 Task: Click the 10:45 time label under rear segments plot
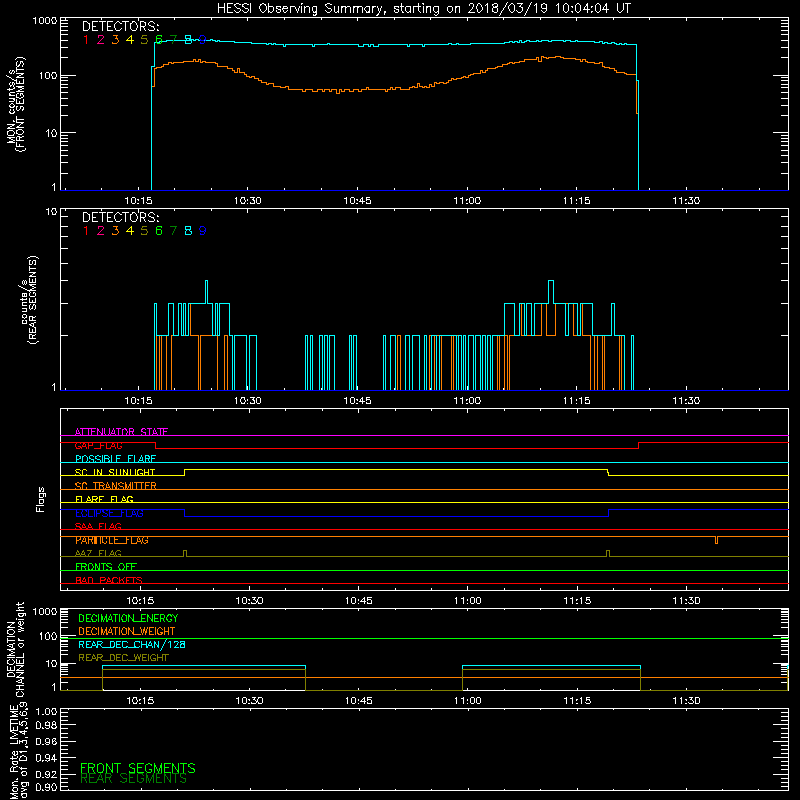(x=357, y=401)
